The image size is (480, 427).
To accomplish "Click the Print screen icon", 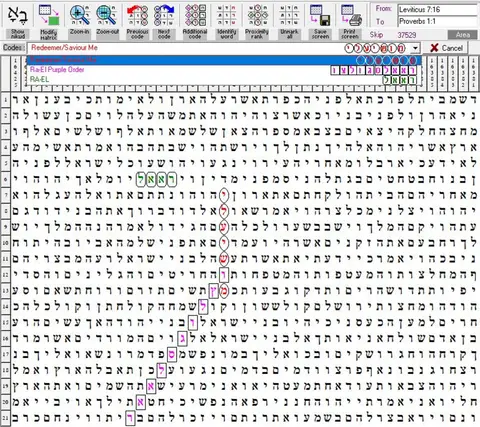I will coord(350,15).
